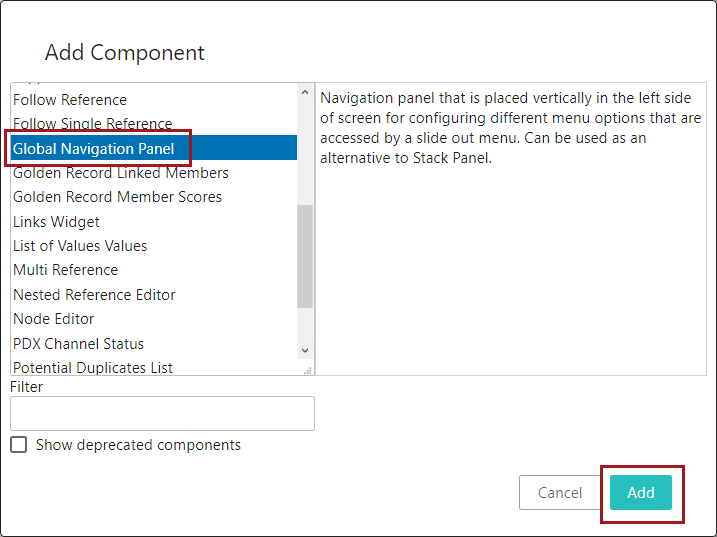717x537 pixels.
Task: Select Links Widget from the list
Action: tap(57, 222)
